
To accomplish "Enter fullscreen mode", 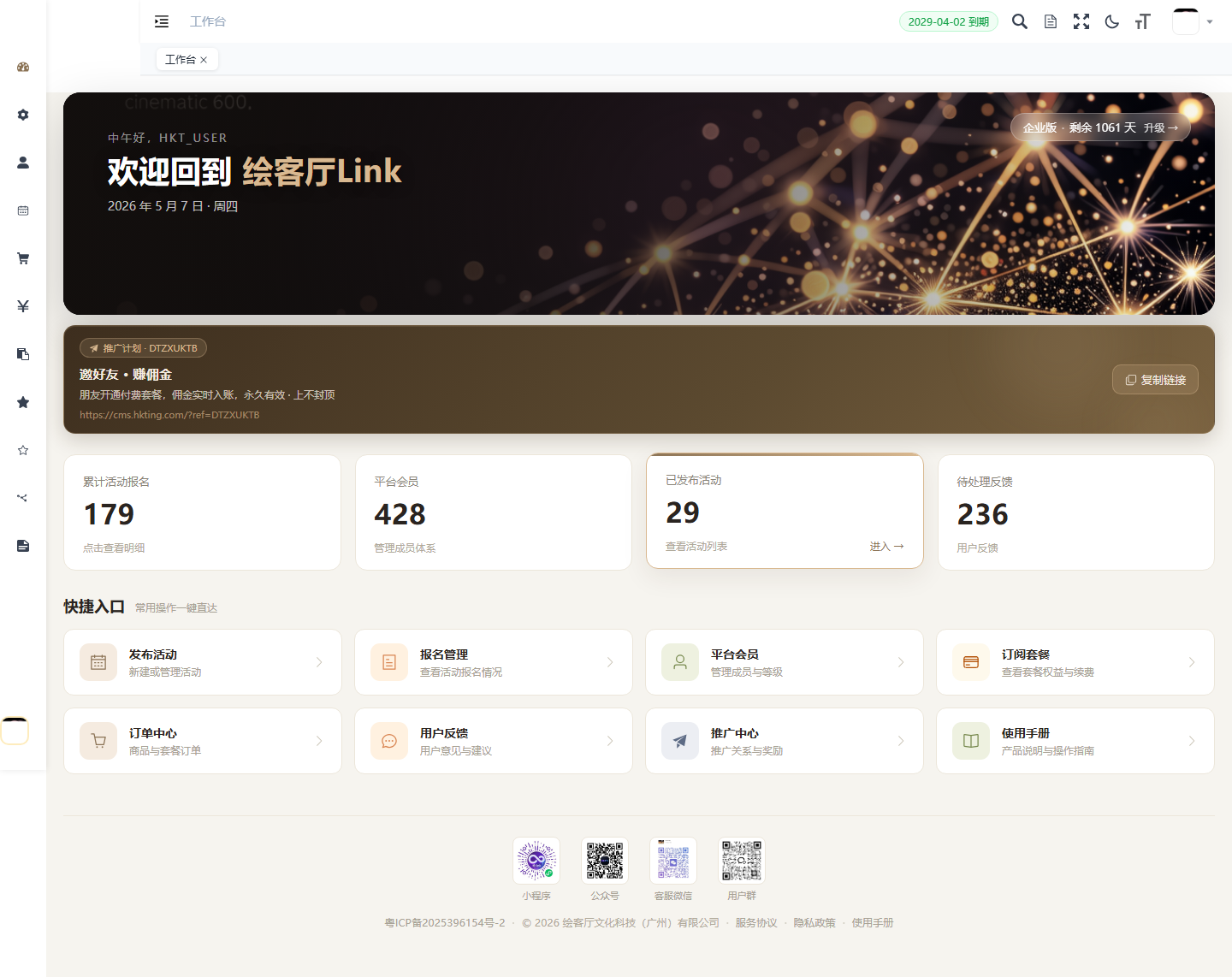I will 1081,21.
